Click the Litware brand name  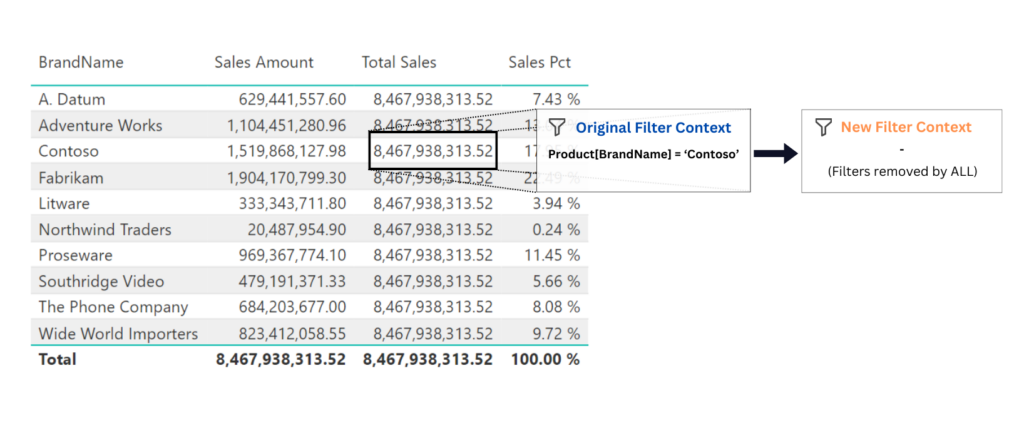point(64,204)
